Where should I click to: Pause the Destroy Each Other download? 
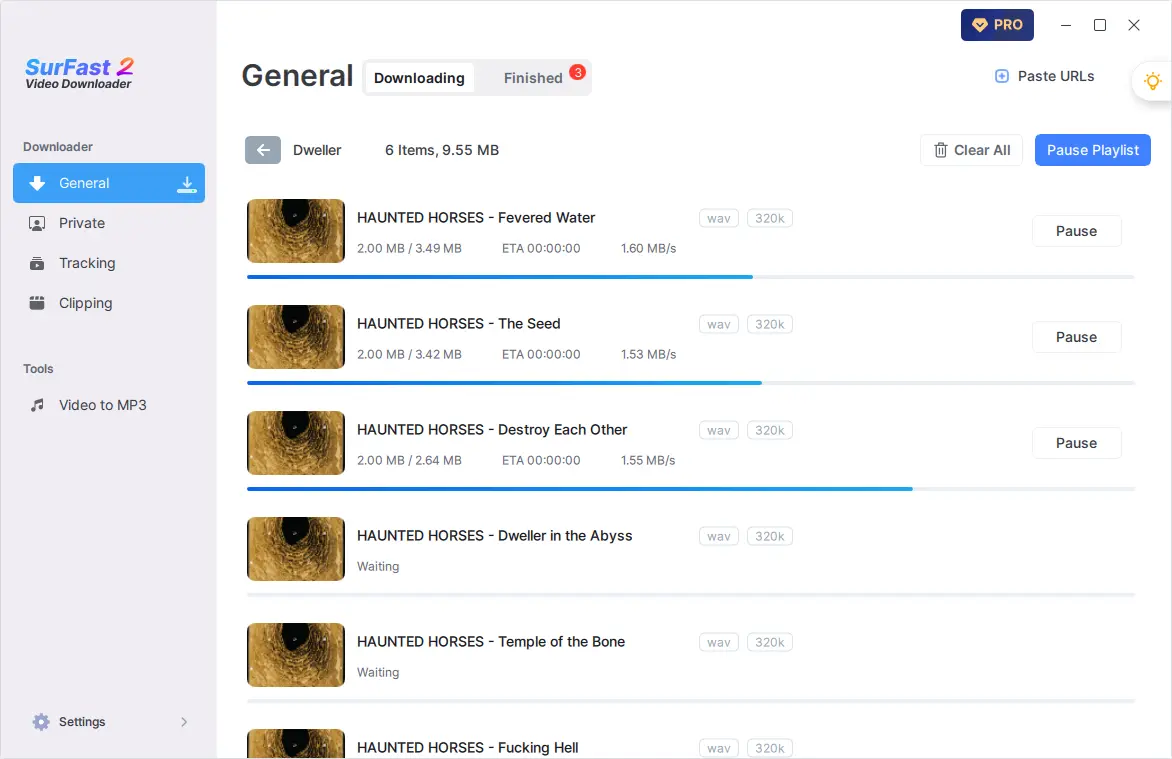1076,443
